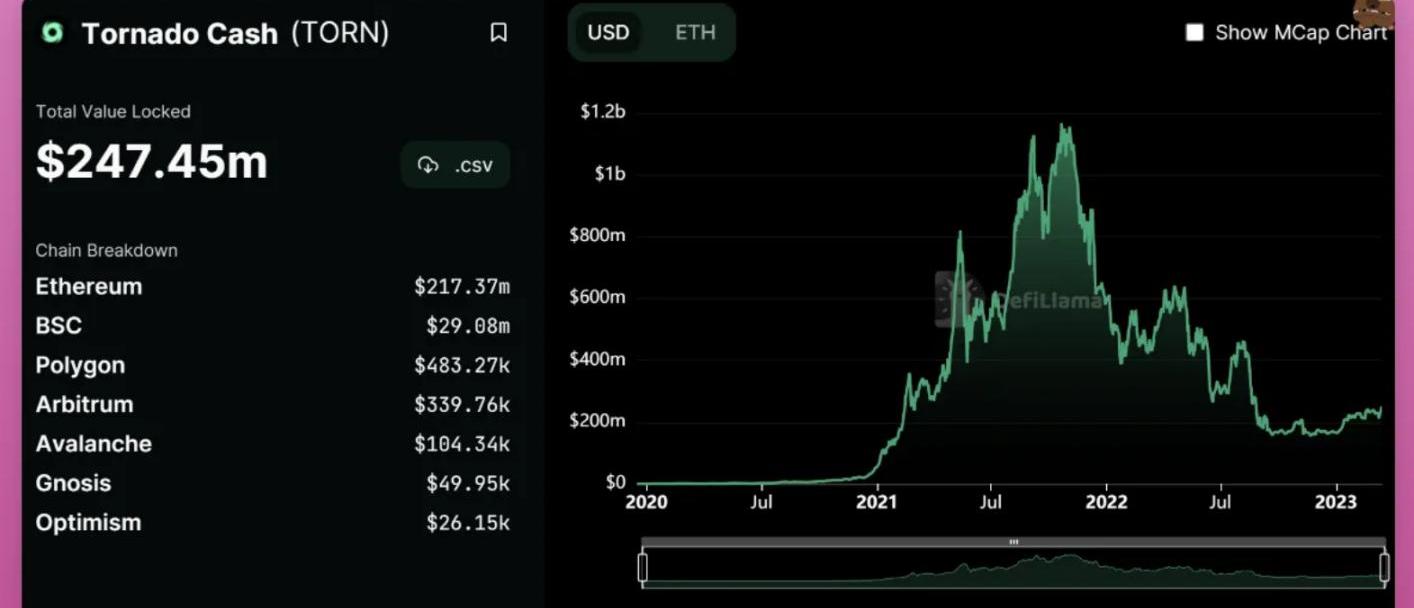1414x608 pixels.
Task: Click the Arbitrum chain entry
Action: (84, 404)
